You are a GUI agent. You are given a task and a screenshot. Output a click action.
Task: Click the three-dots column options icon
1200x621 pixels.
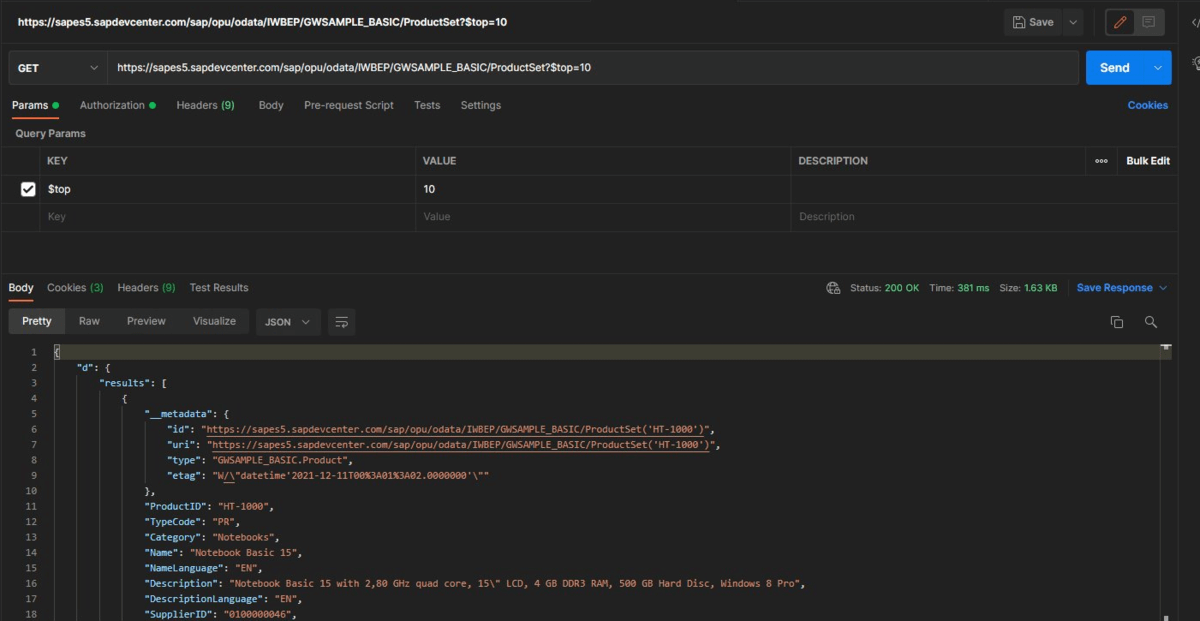[1101, 161]
